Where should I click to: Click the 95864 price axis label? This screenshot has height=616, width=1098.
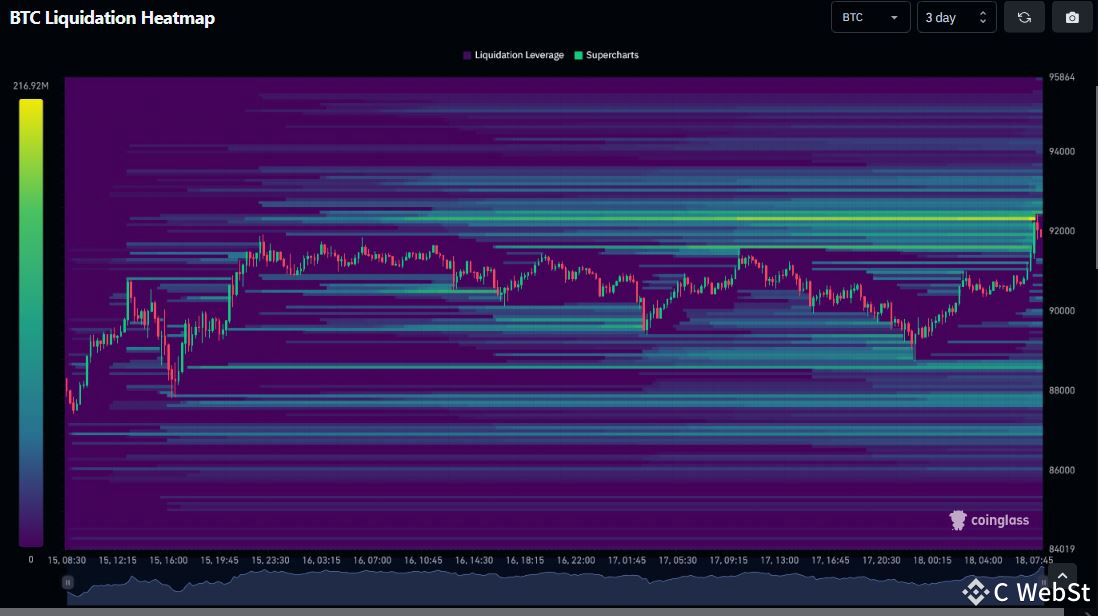1062,78
